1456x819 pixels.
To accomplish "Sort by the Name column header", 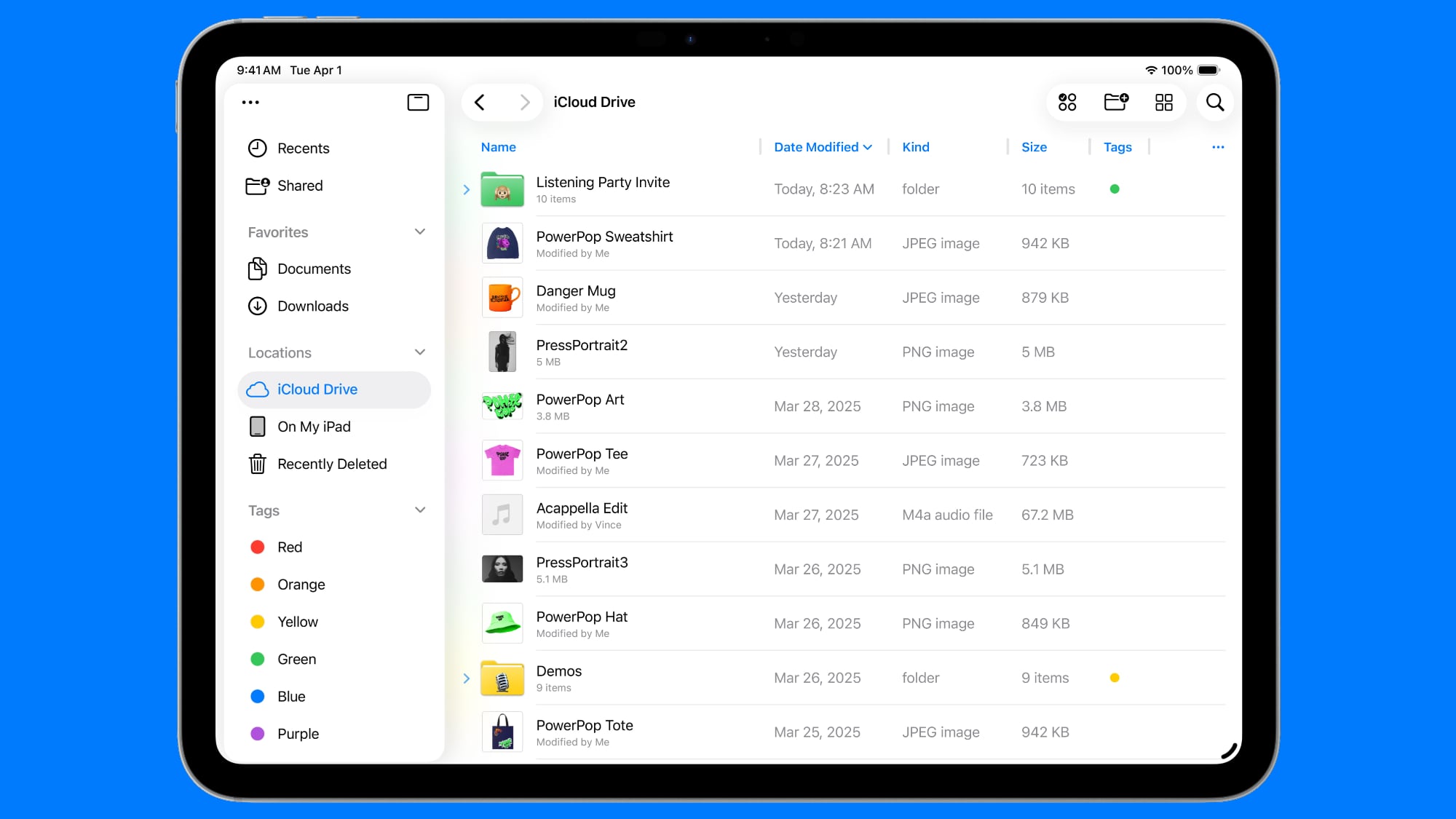I will 499,147.
